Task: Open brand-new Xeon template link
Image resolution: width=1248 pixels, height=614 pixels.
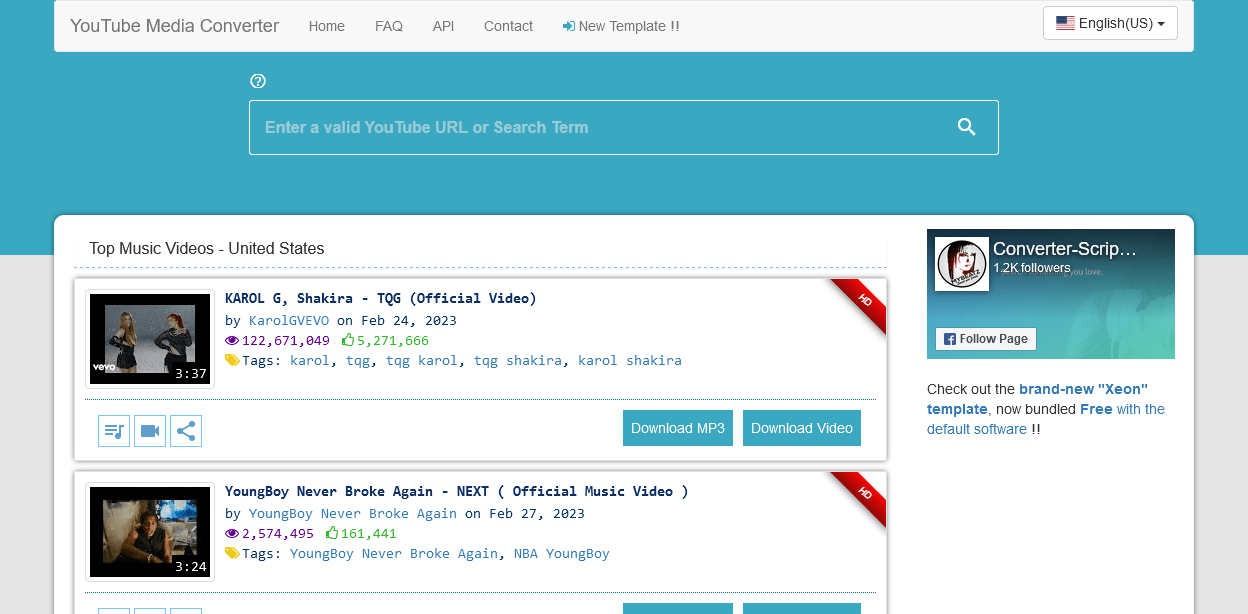Action: point(1037,399)
